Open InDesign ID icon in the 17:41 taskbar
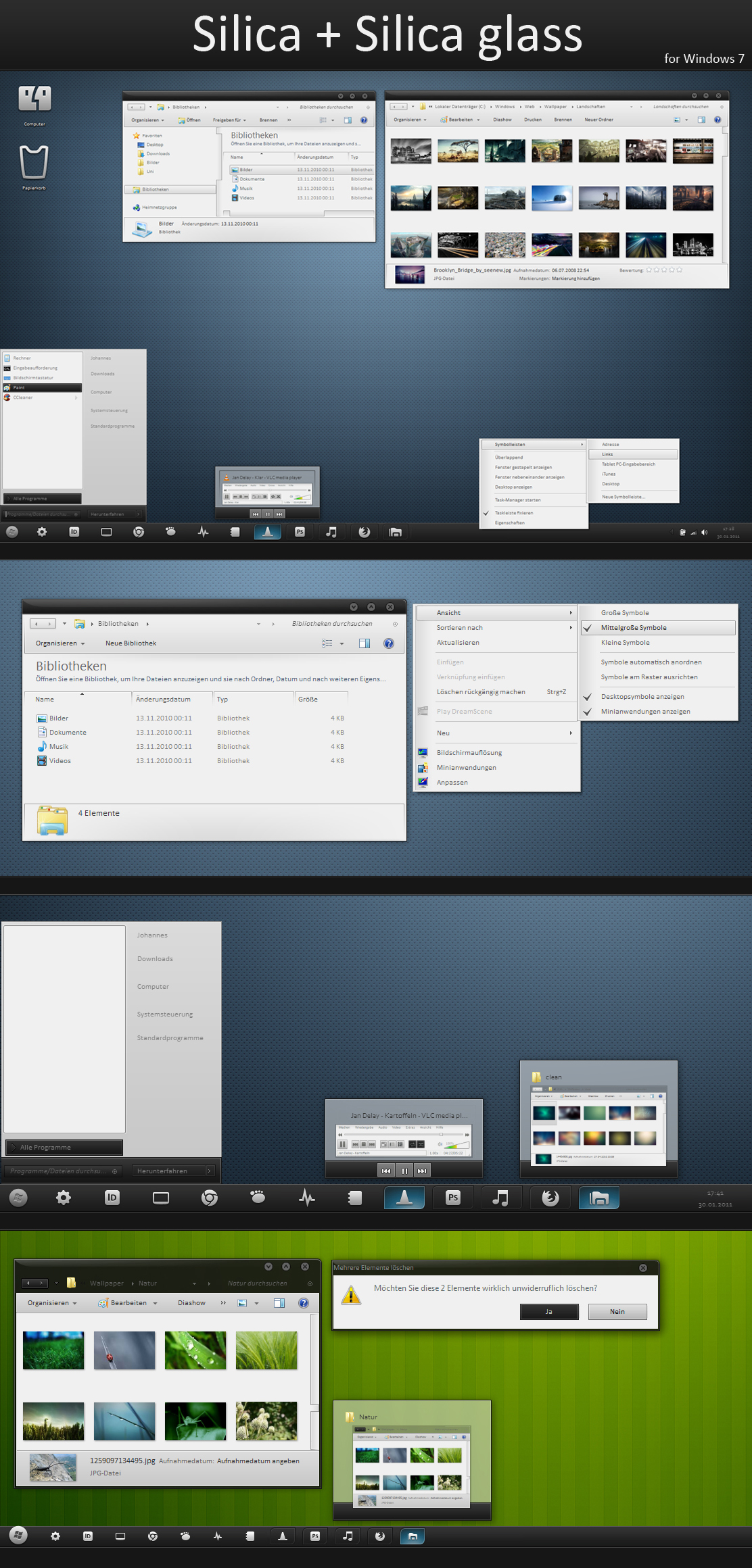Screen dimensions: 752x1568 click(112, 1198)
